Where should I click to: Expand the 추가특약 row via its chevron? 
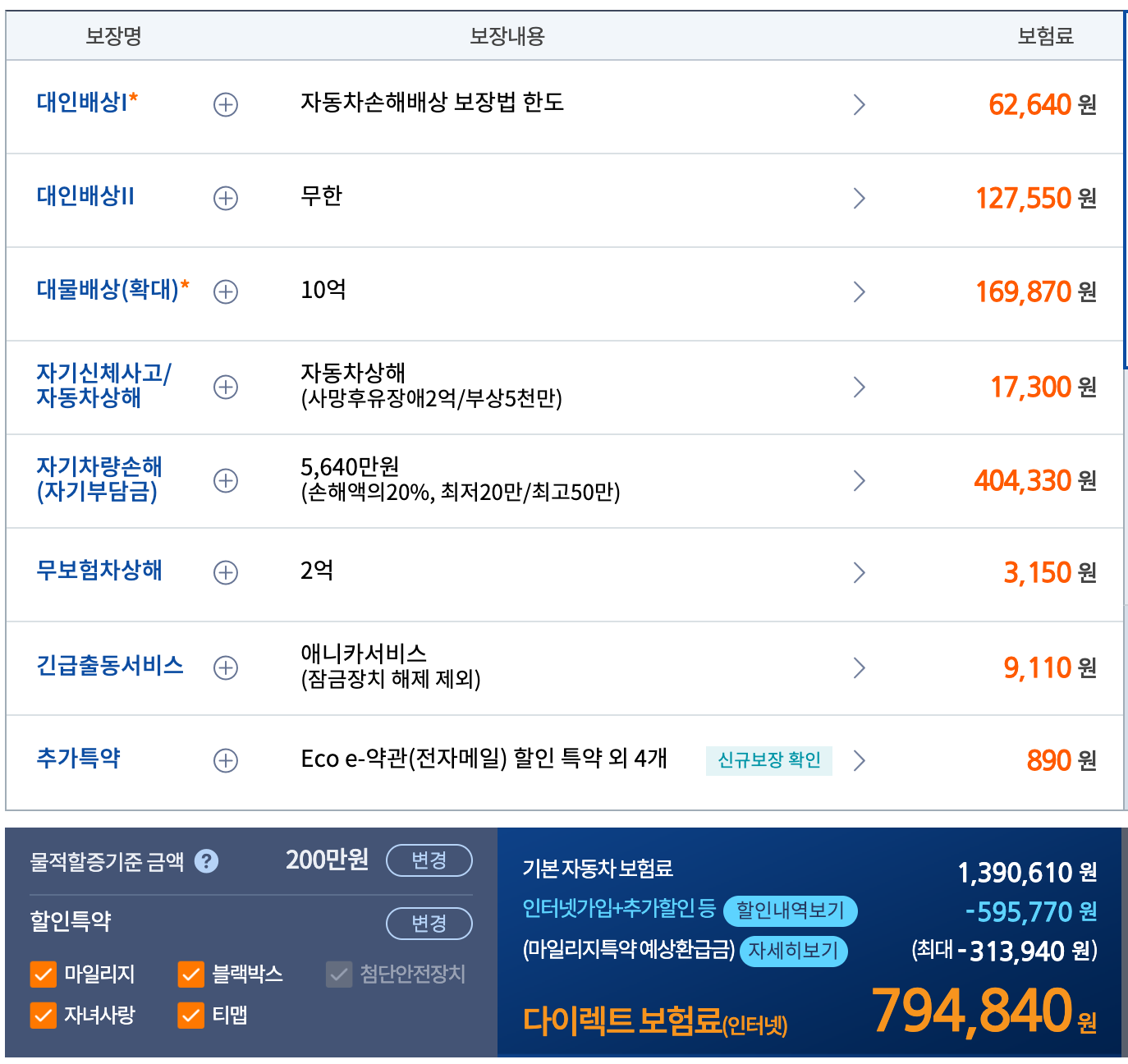(x=860, y=760)
